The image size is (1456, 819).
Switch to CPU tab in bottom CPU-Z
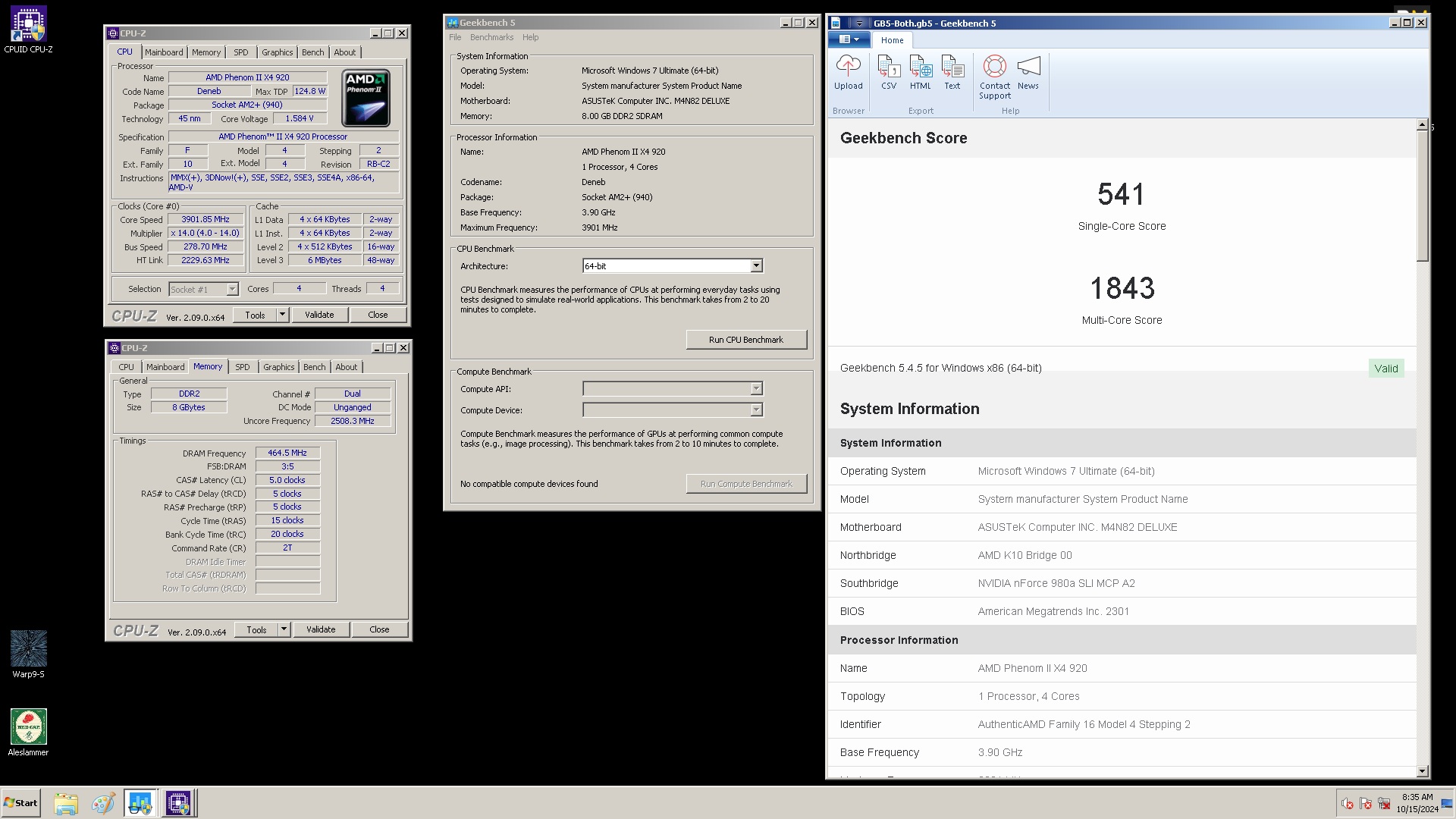[126, 367]
